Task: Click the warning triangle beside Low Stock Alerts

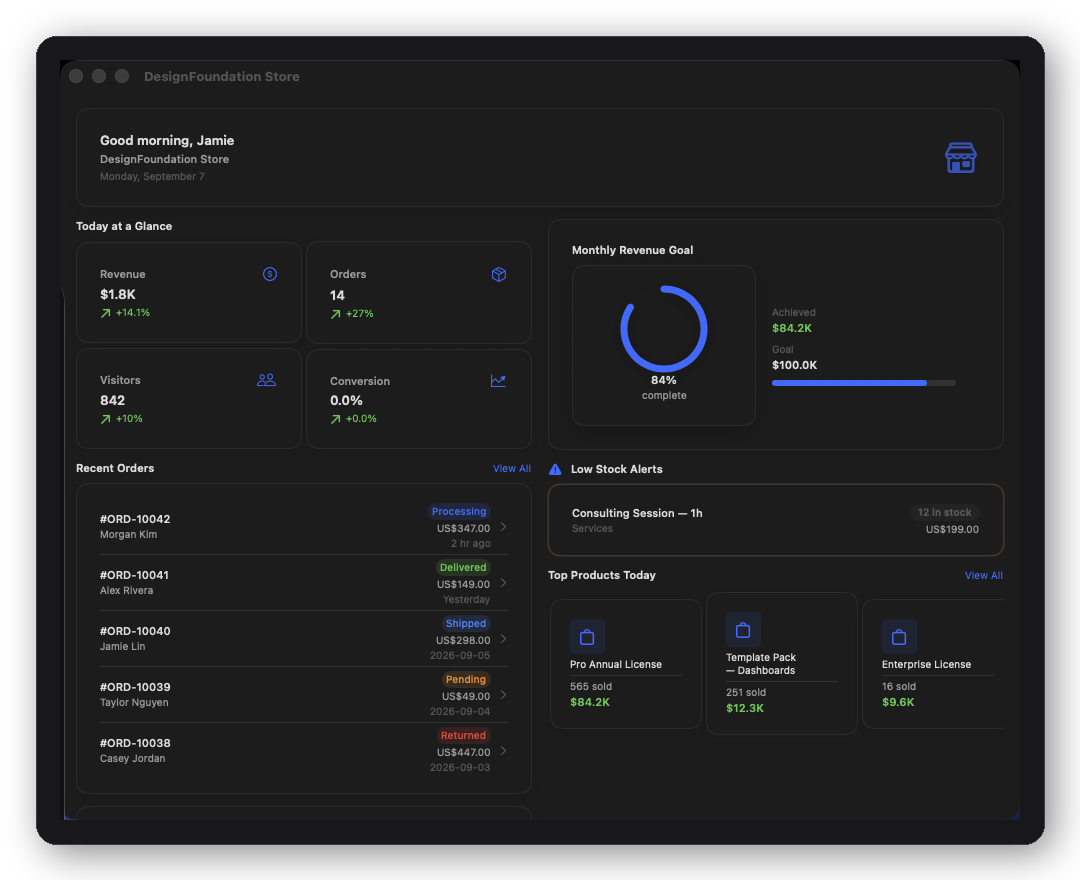Action: coord(555,469)
